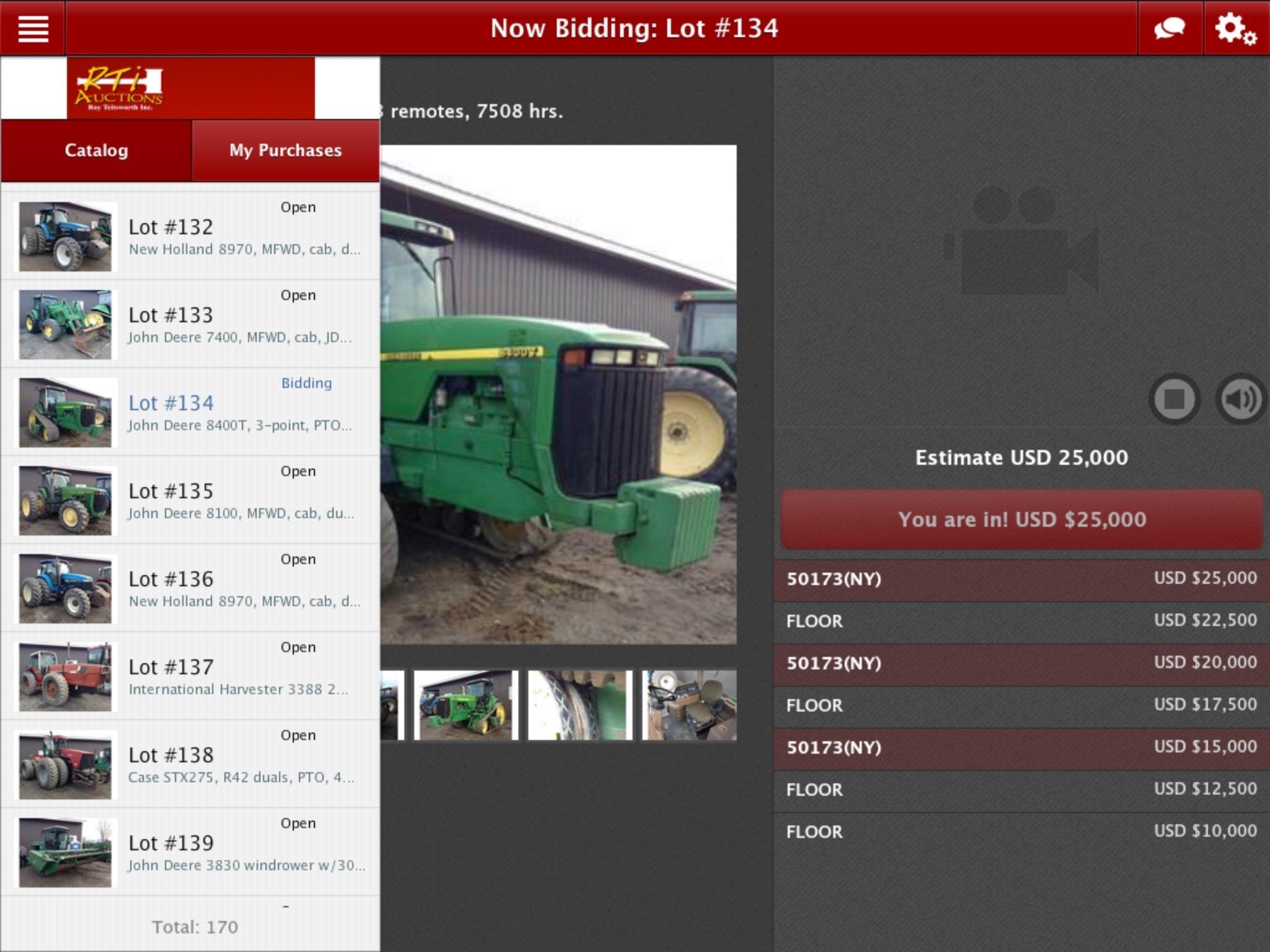Open Lot #132 New Holland 8970
This screenshot has width=1270, height=952.
tap(190, 236)
